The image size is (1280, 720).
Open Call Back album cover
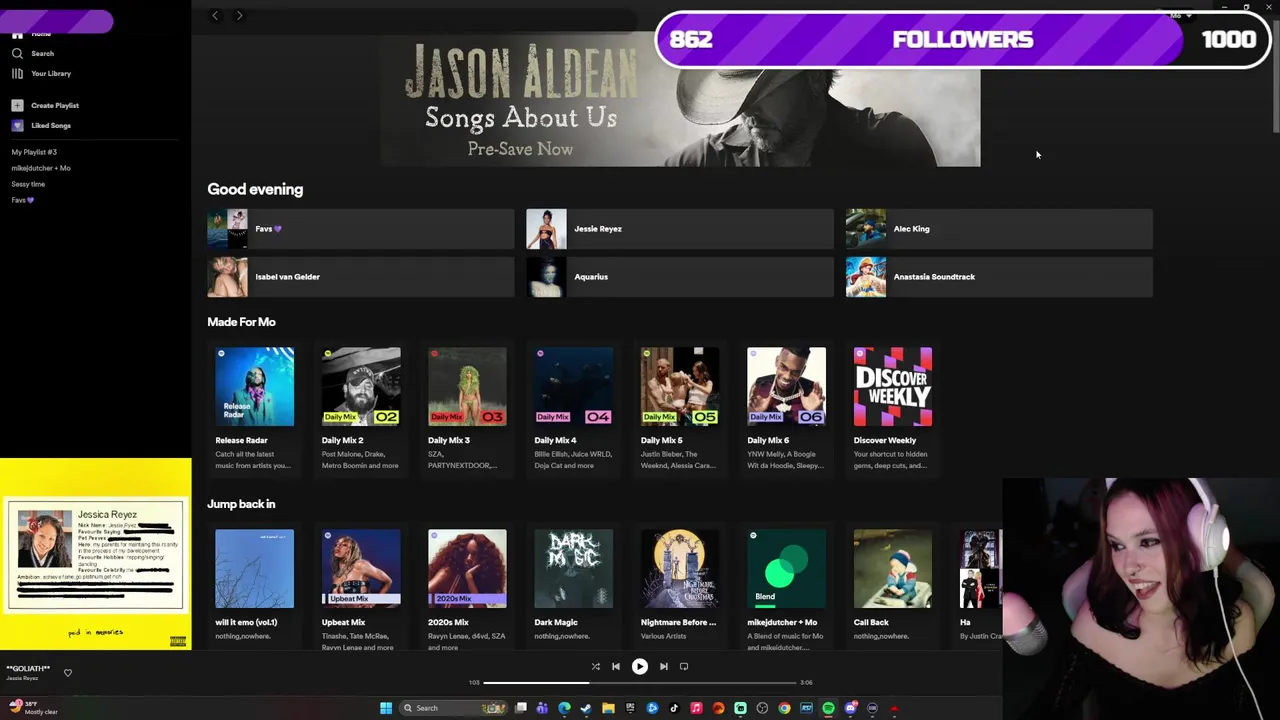pyautogui.click(x=893, y=569)
